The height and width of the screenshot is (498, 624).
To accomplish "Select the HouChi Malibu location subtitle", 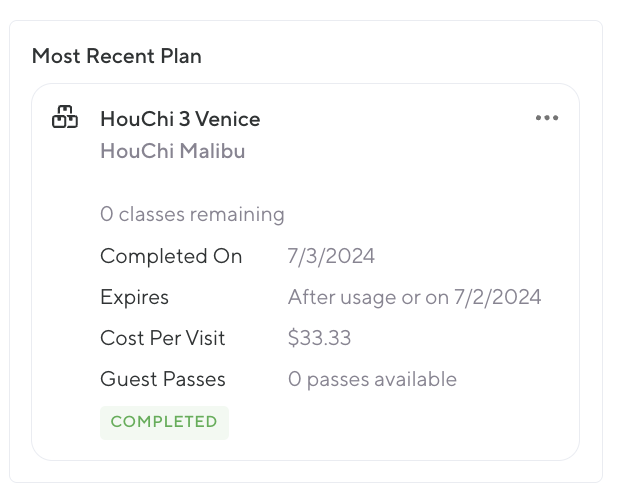I will coord(172,152).
